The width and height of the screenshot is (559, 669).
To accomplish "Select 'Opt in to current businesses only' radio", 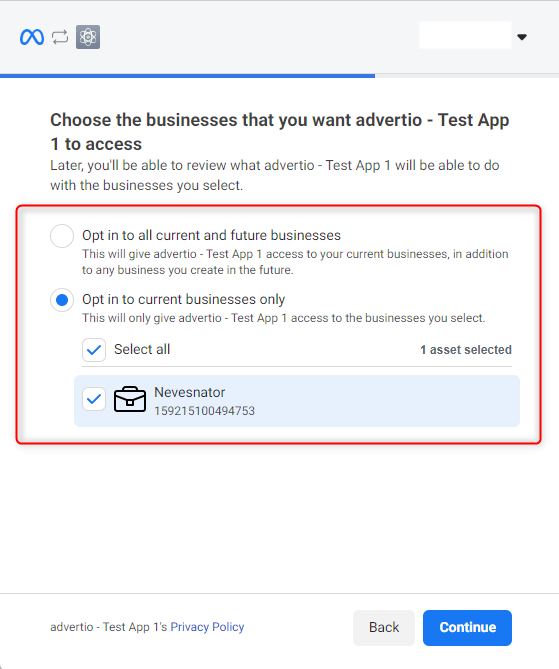I will tap(62, 300).
